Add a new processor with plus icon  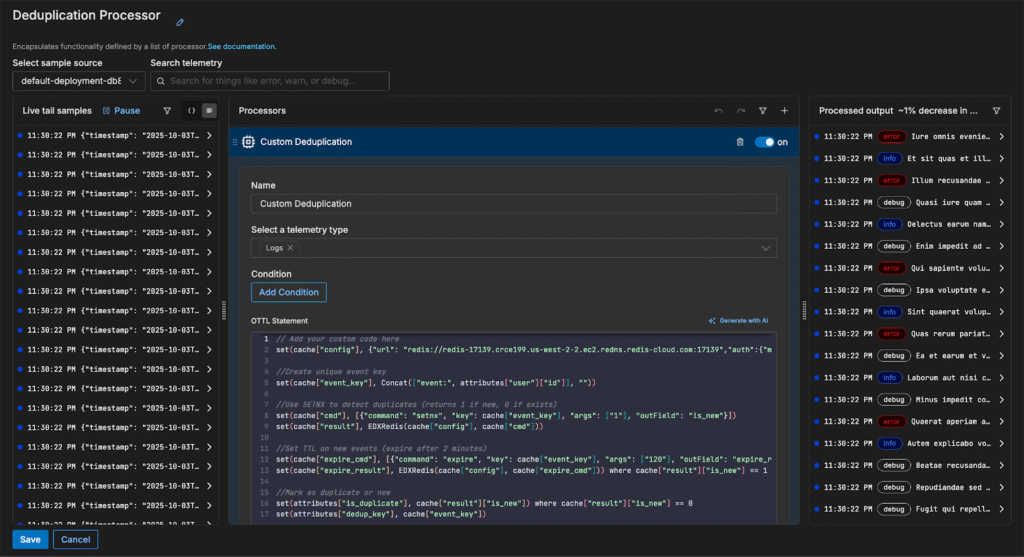[784, 111]
